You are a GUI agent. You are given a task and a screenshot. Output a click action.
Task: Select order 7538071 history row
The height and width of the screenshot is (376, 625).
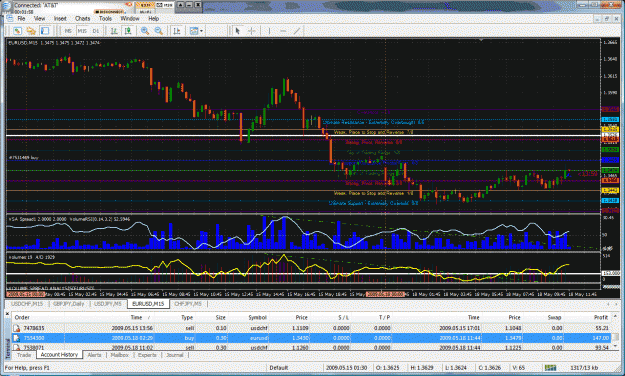[x=311, y=347]
